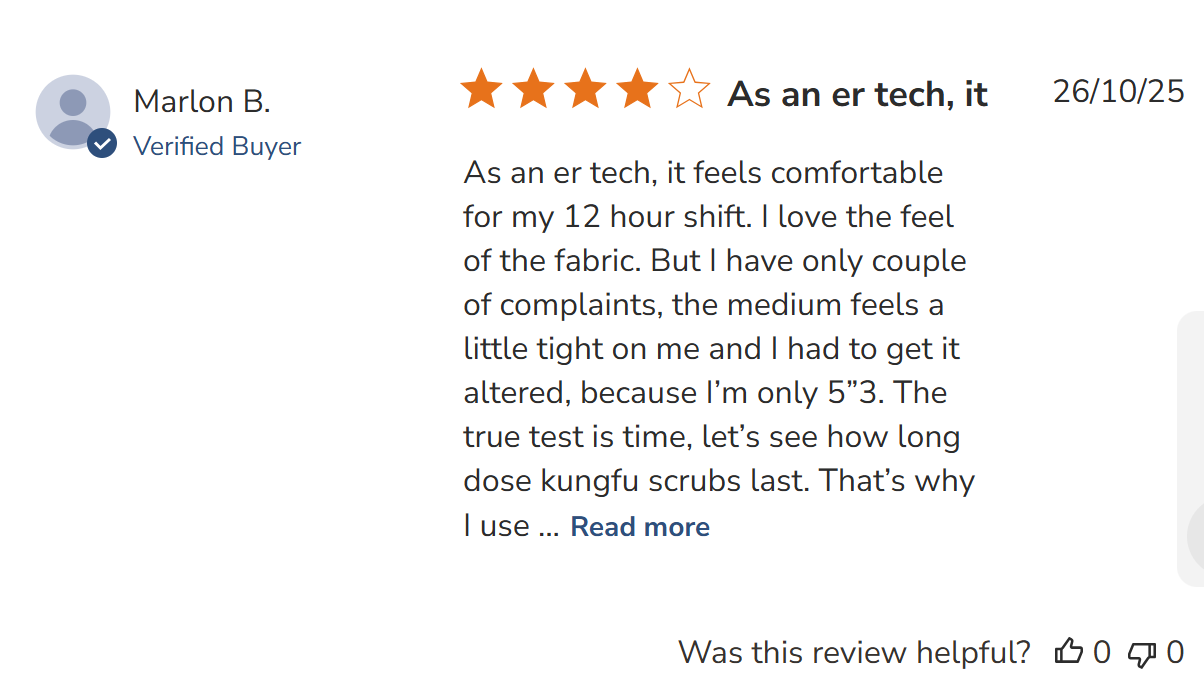Click the Verified Buyer label
1204x690 pixels.
217,146
